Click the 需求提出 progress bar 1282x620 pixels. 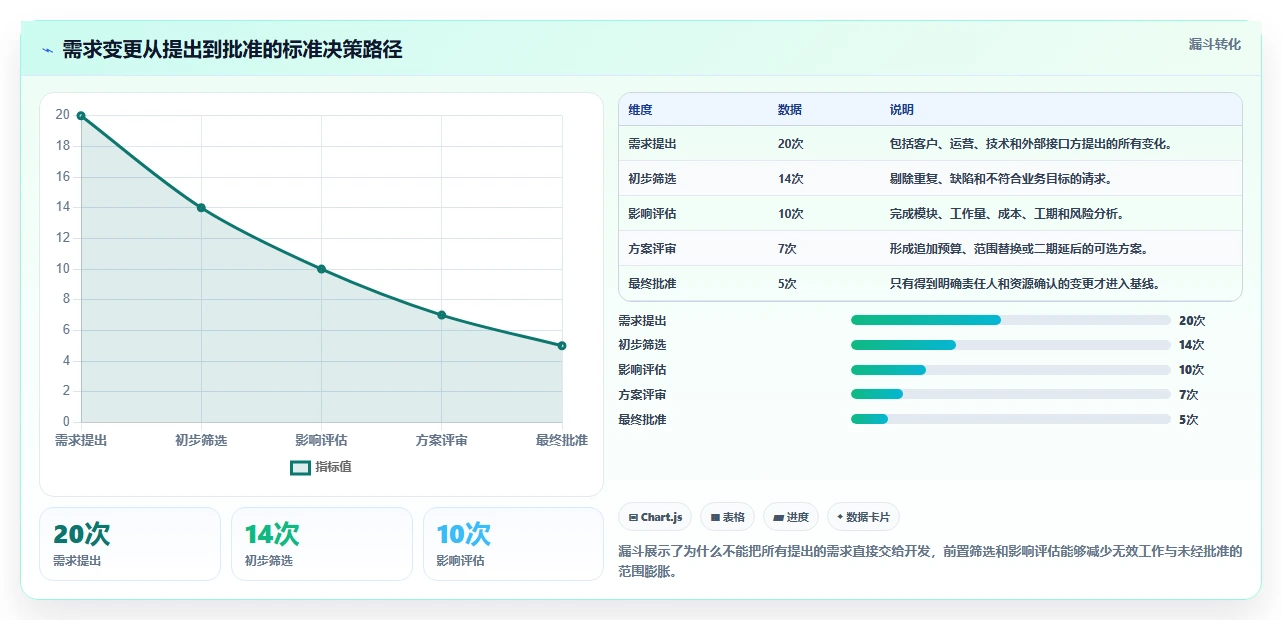coord(1010,320)
